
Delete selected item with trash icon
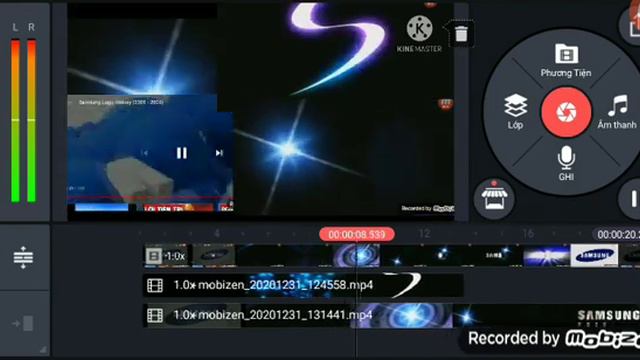[x=461, y=33]
